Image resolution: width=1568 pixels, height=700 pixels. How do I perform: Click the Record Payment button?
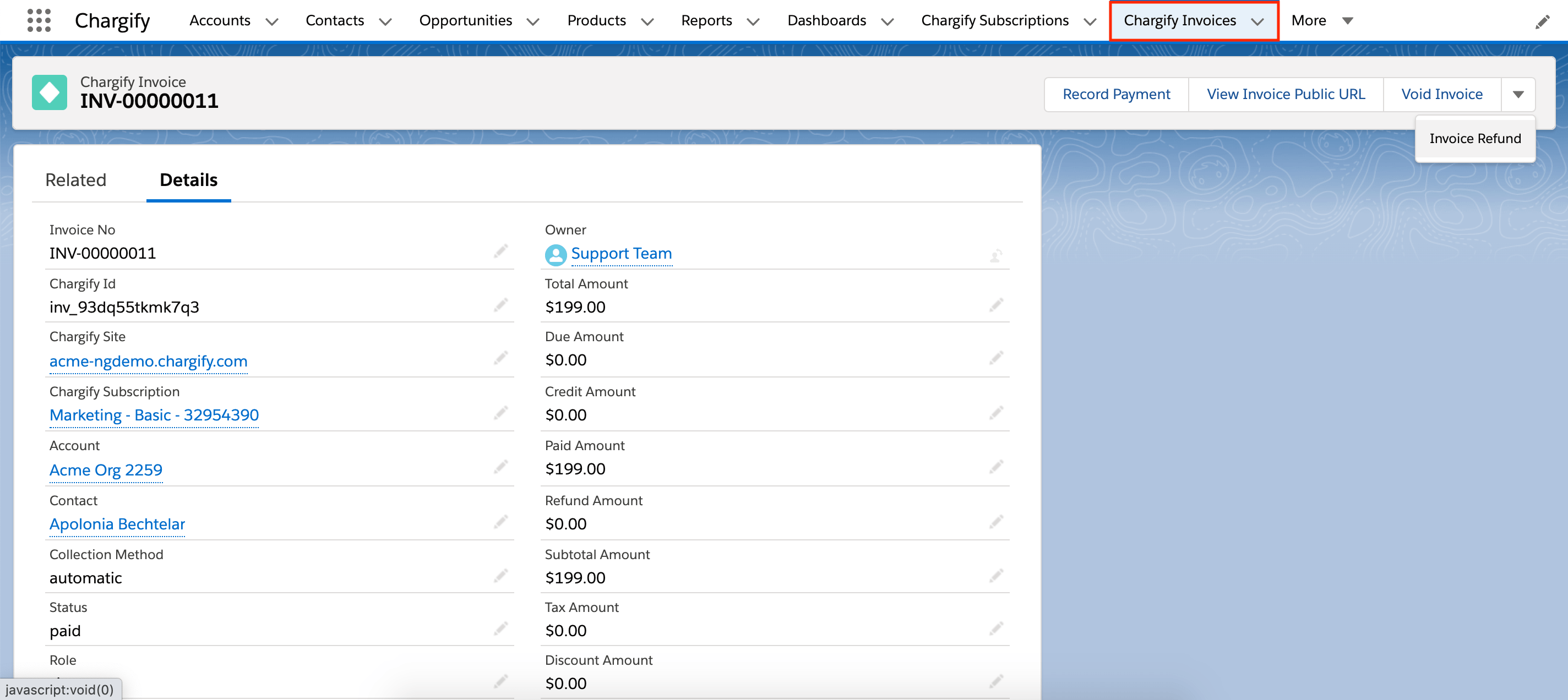coord(1116,94)
